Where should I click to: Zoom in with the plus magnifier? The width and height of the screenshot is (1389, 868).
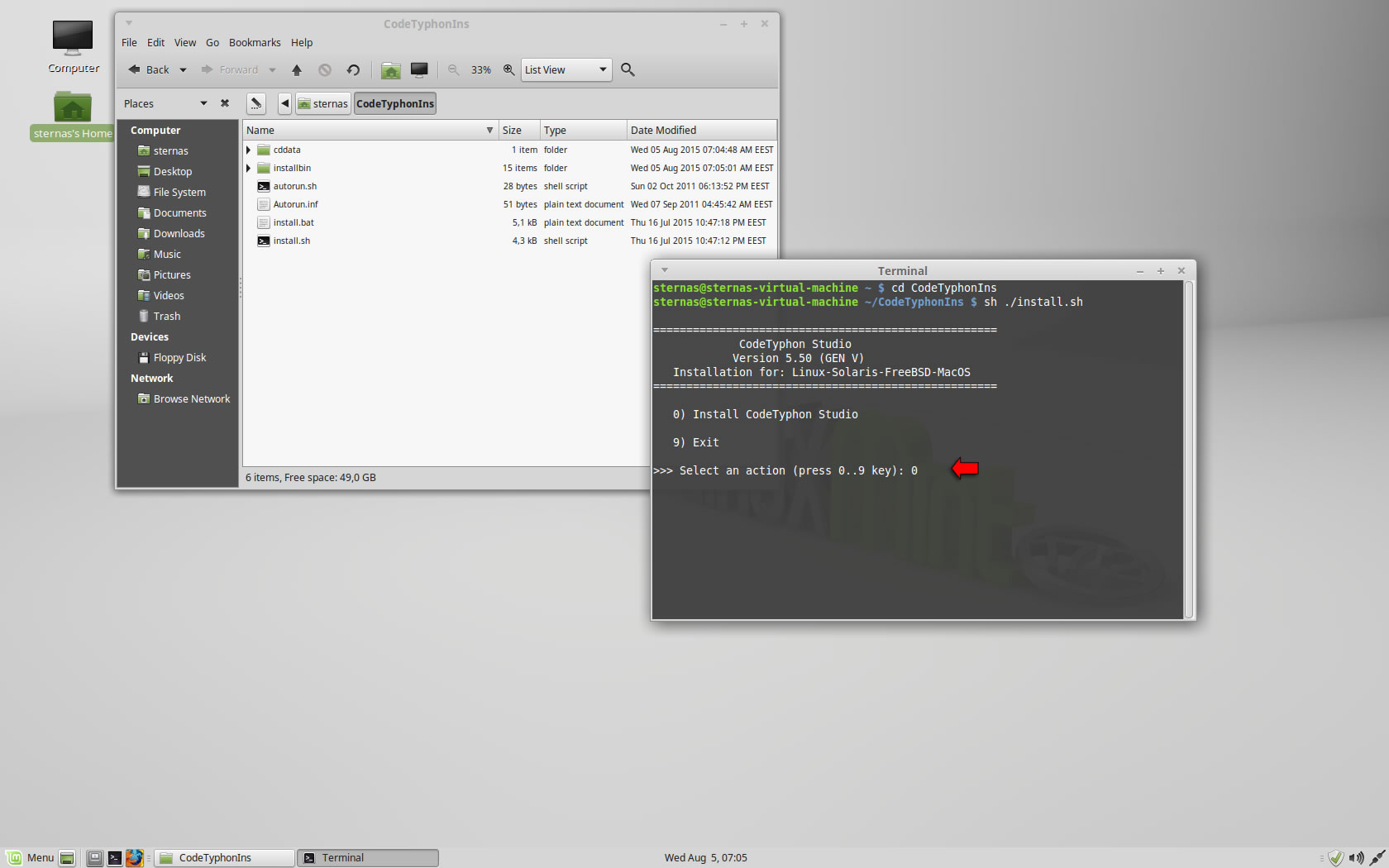pos(509,70)
